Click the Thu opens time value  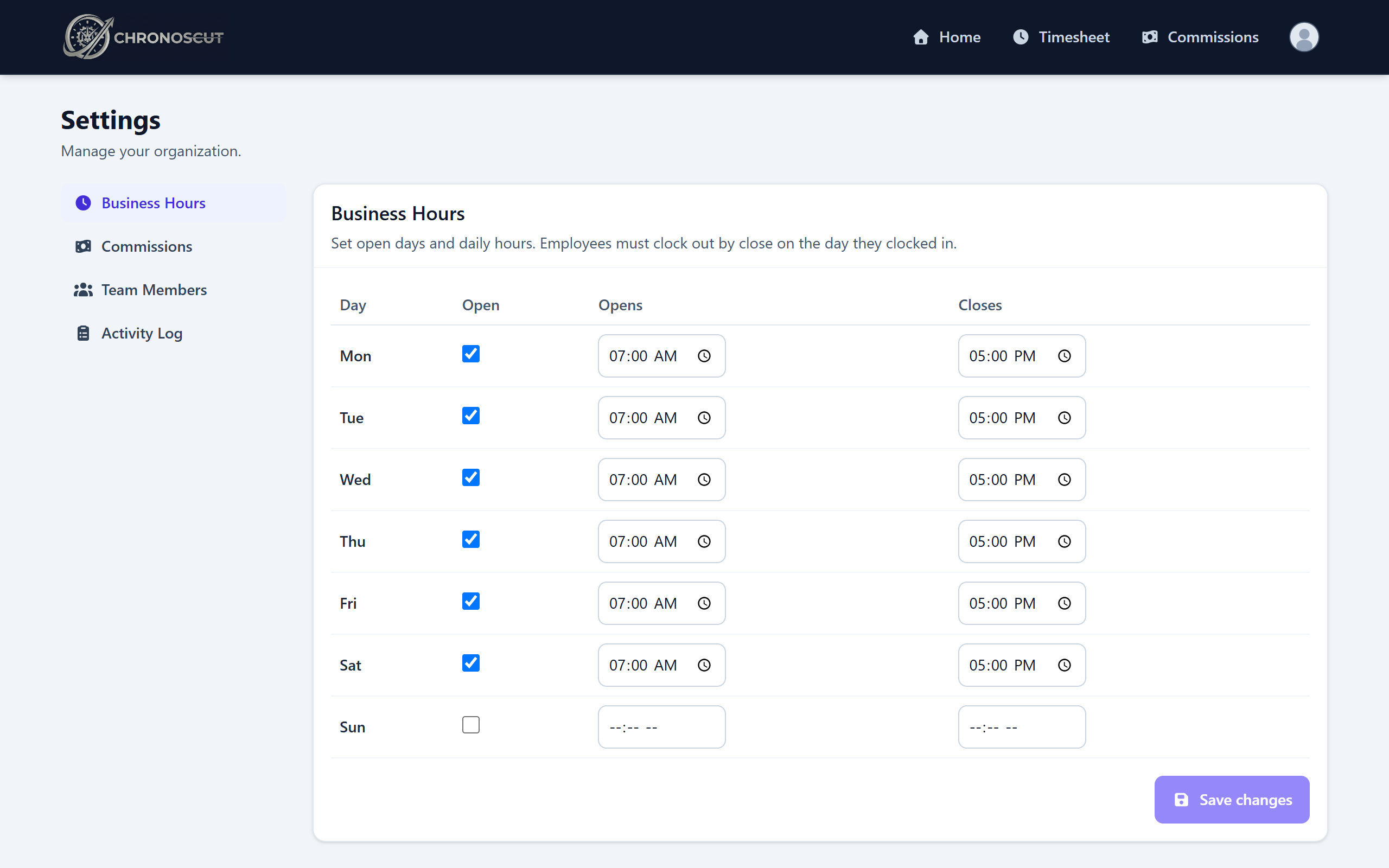coord(643,541)
